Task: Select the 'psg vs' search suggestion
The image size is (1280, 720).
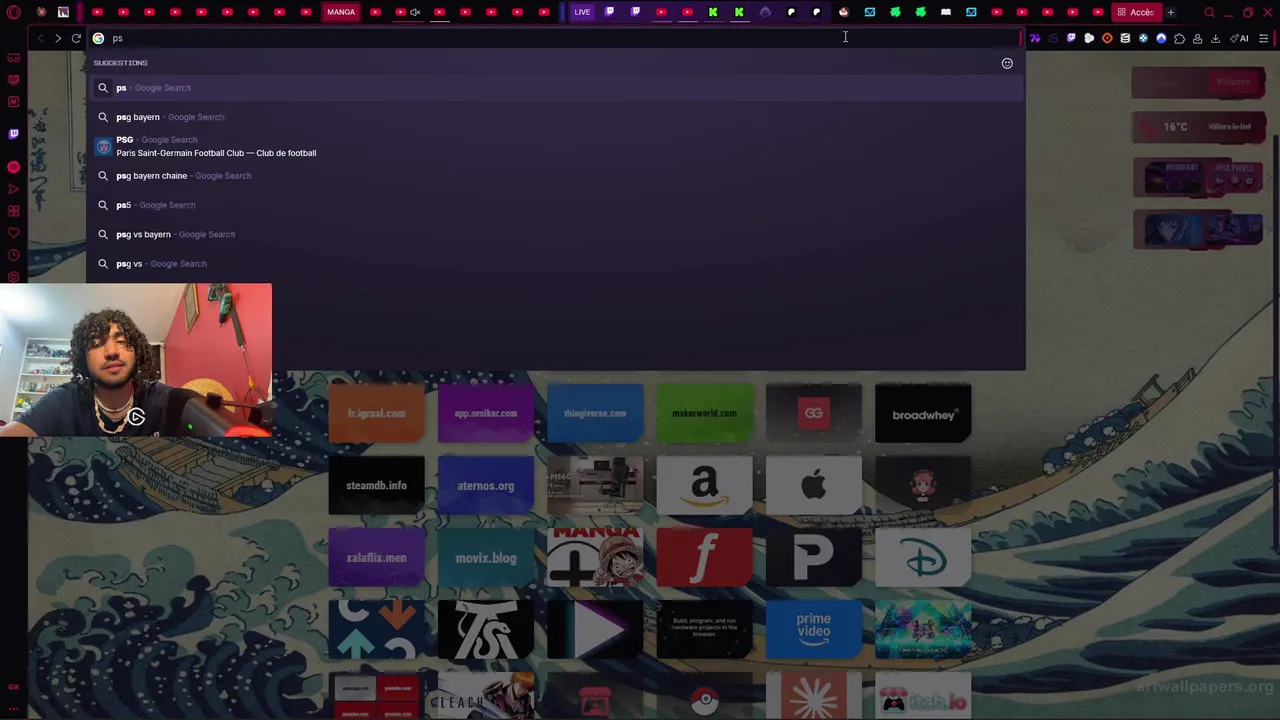Action: click(x=555, y=264)
